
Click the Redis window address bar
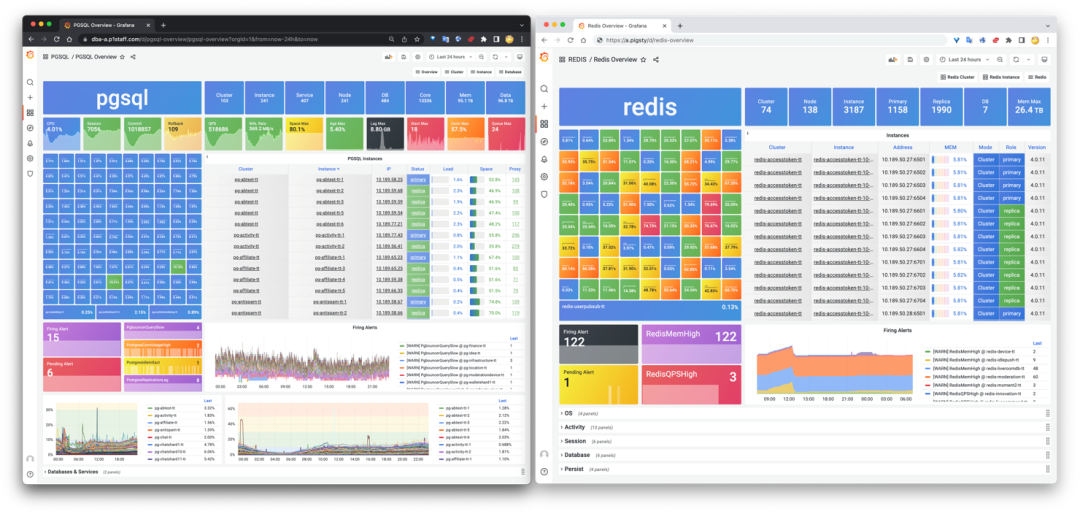[771, 40]
